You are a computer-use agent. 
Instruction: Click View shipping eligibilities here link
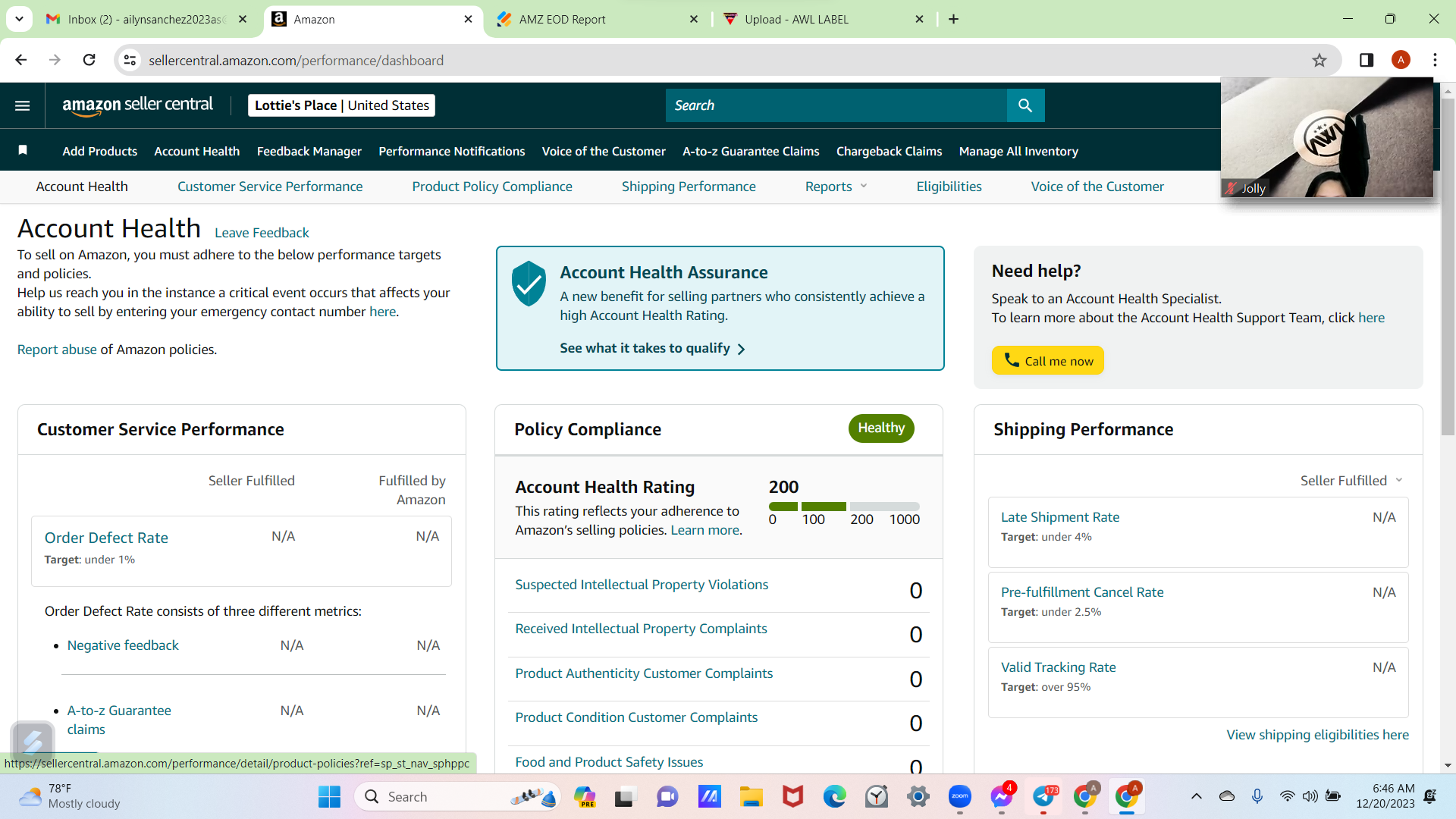pyautogui.click(x=1318, y=735)
